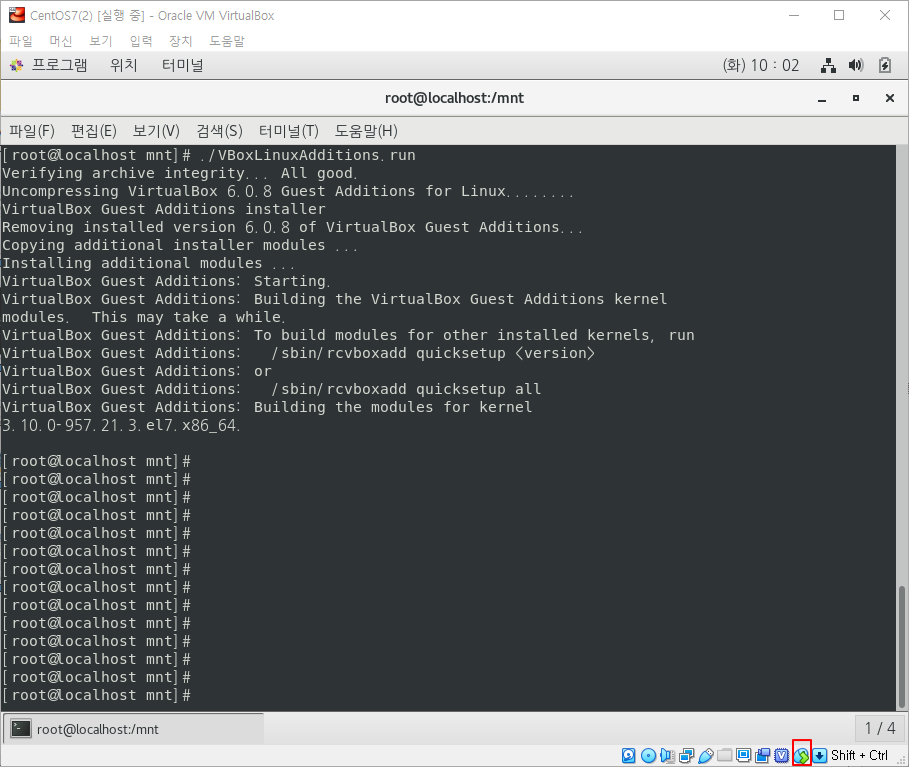Click the mouse integration status icon
The image size is (909, 767).
pyautogui.click(x=801, y=755)
